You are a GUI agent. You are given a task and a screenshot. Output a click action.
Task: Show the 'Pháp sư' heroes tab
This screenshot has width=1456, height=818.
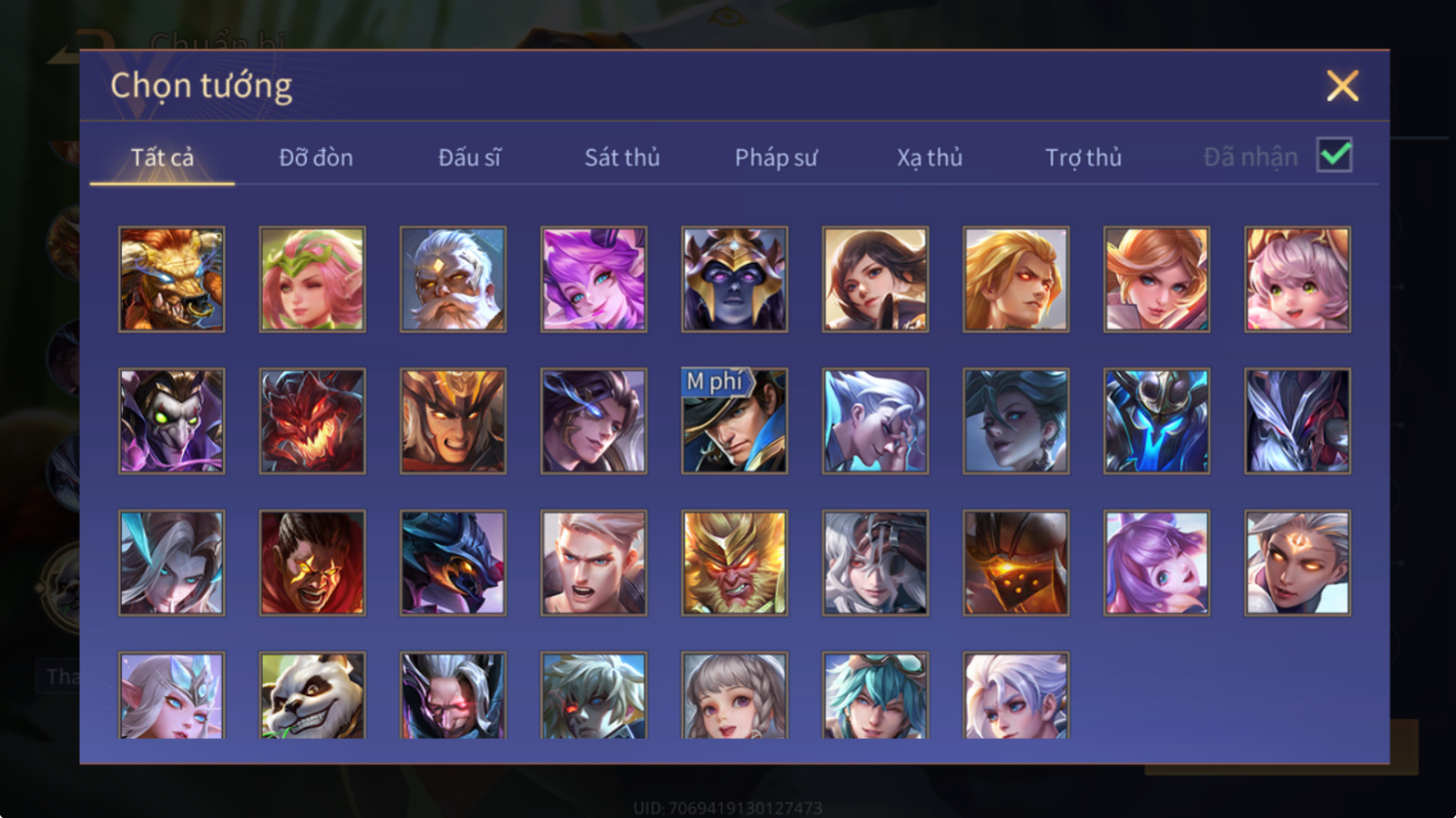click(x=775, y=157)
